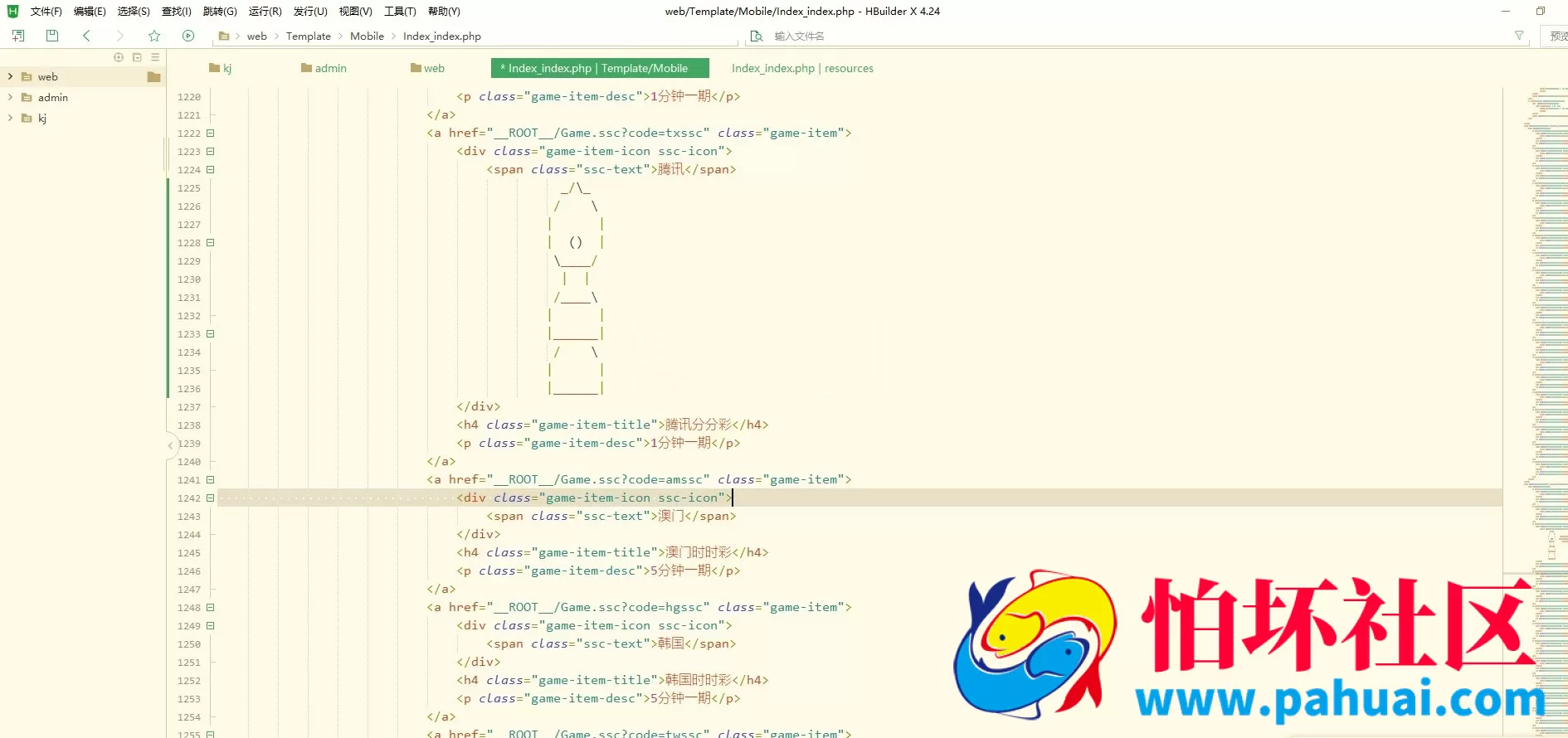Viewport: 1568px width, 738px height.
Task: Collapse the code fold at line 1222
Action: (211, 134)
